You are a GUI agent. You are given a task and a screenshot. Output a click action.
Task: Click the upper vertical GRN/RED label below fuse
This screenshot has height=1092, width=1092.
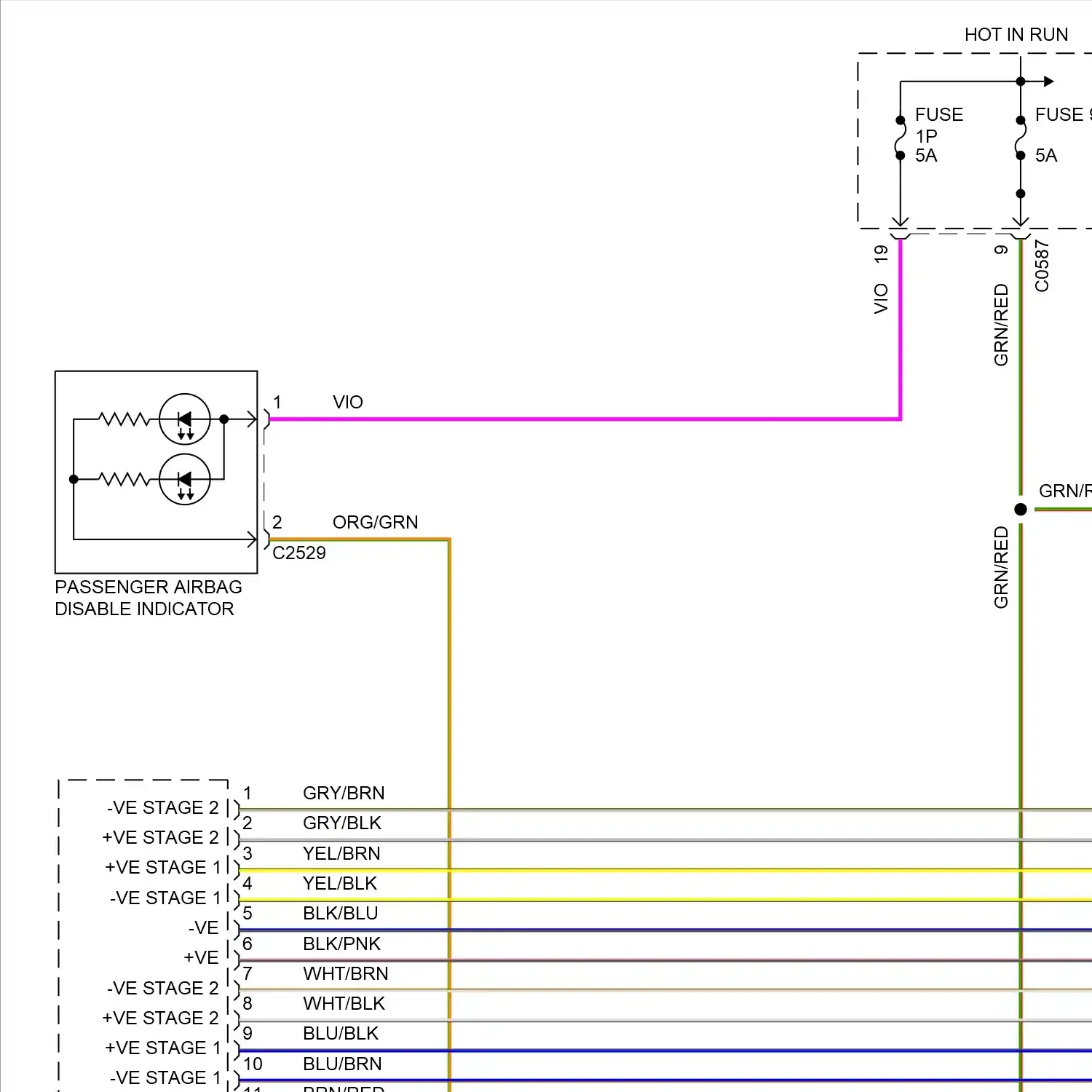(x=1001, y=325)
